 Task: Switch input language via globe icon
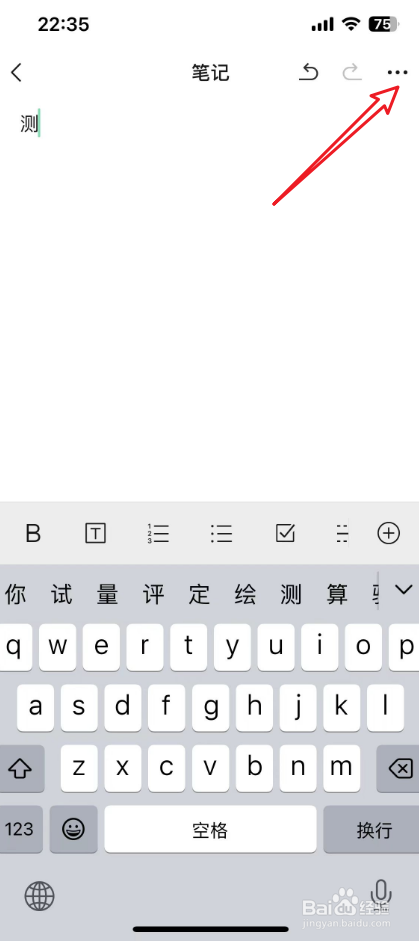pos(40,897)
